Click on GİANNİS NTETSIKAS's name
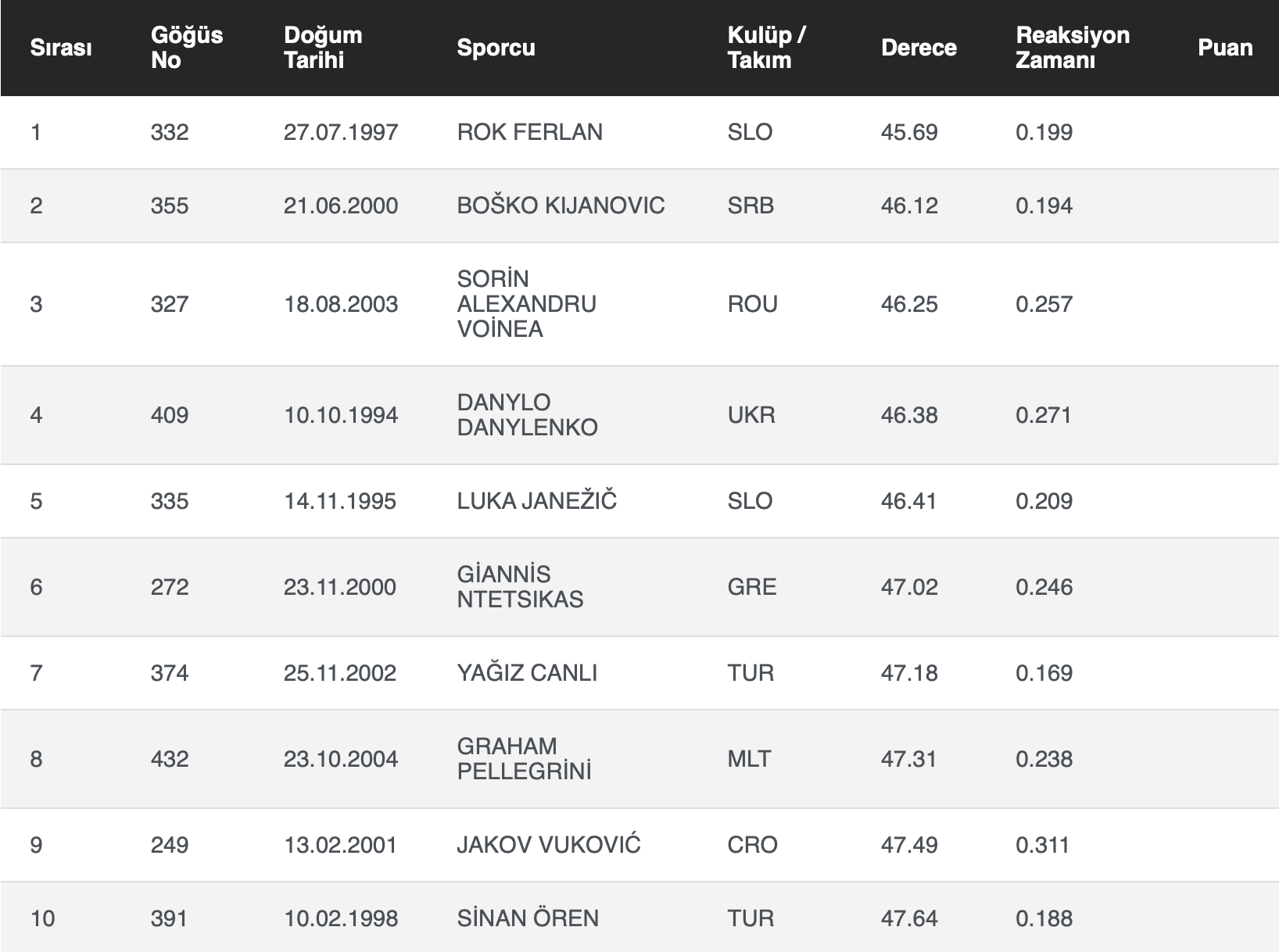This screenshot has width=1279, height=952. [x=520, y=587]
